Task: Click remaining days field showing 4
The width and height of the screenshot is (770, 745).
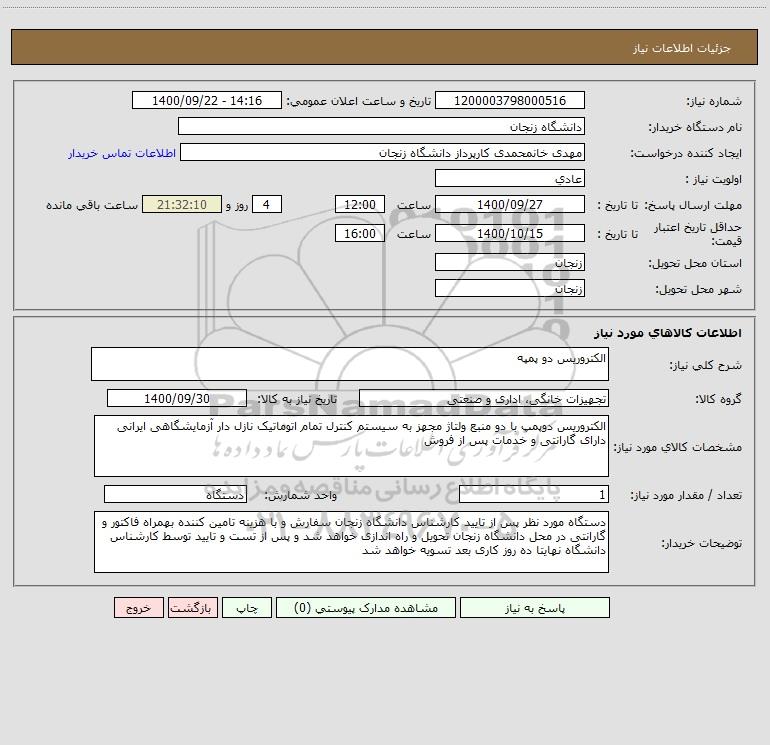Action: tap(267, 204)
